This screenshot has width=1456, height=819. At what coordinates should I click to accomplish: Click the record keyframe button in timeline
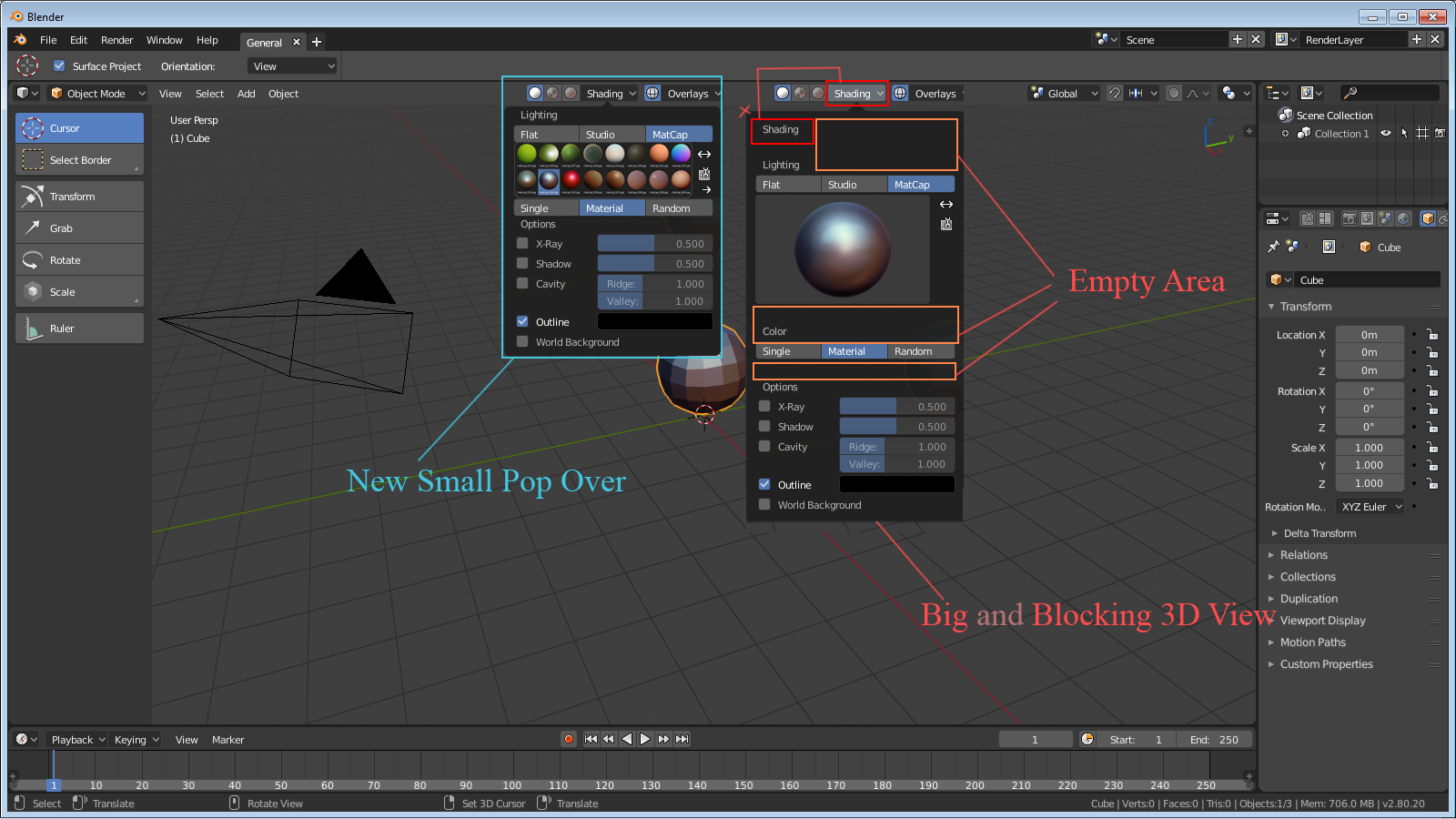point(569,739)
